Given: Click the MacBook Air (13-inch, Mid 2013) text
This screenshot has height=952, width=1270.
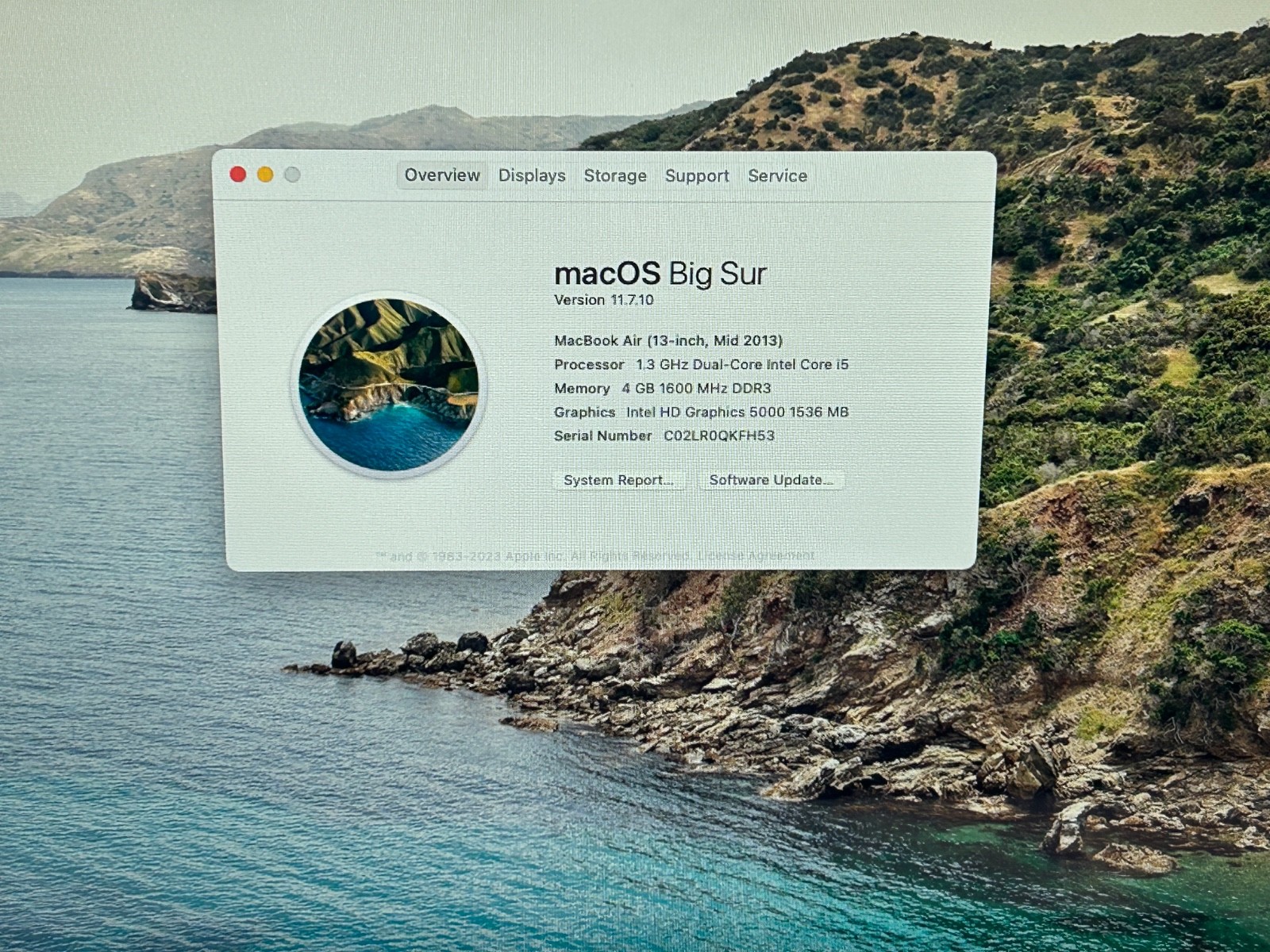Looking at the screenshot, I should [668, 340].
